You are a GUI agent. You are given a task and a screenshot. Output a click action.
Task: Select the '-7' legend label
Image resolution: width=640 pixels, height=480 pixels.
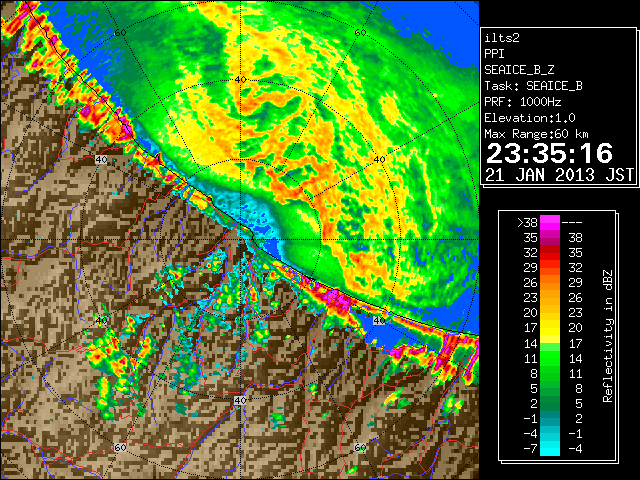[x=530, y=449]
